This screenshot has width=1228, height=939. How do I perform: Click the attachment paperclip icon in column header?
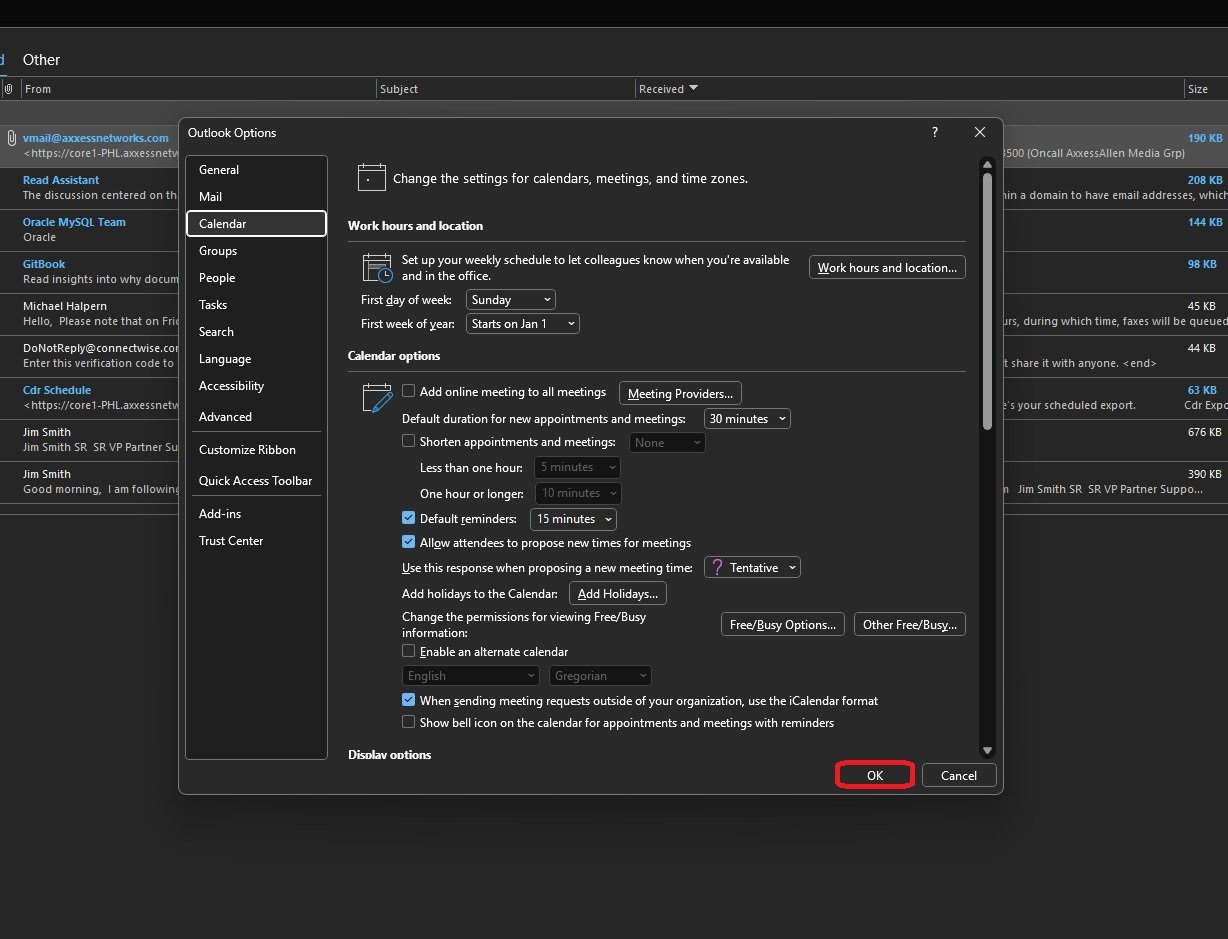(9, 89)
